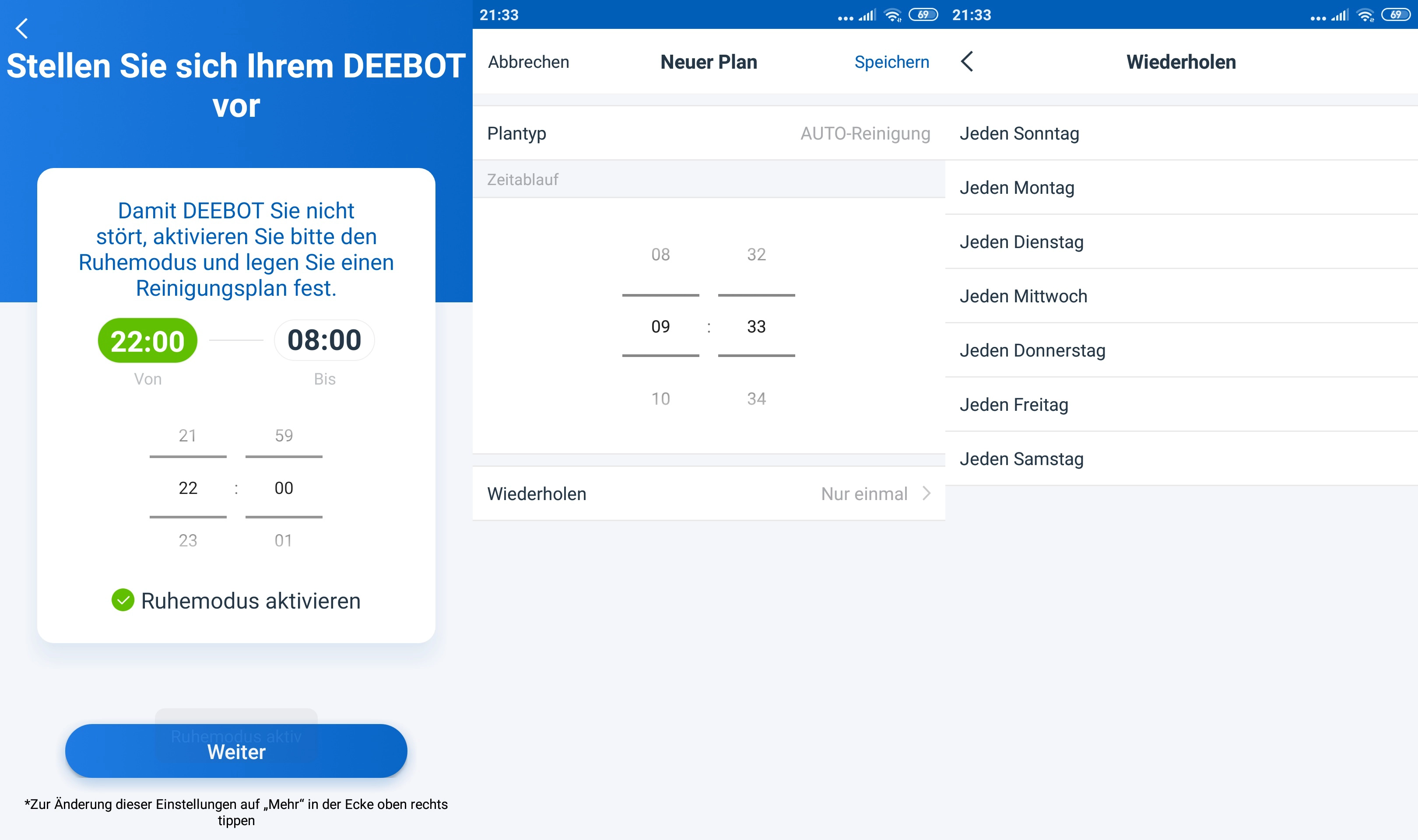Tap the Wiederholen row chevron arrow

click(927, 493)
